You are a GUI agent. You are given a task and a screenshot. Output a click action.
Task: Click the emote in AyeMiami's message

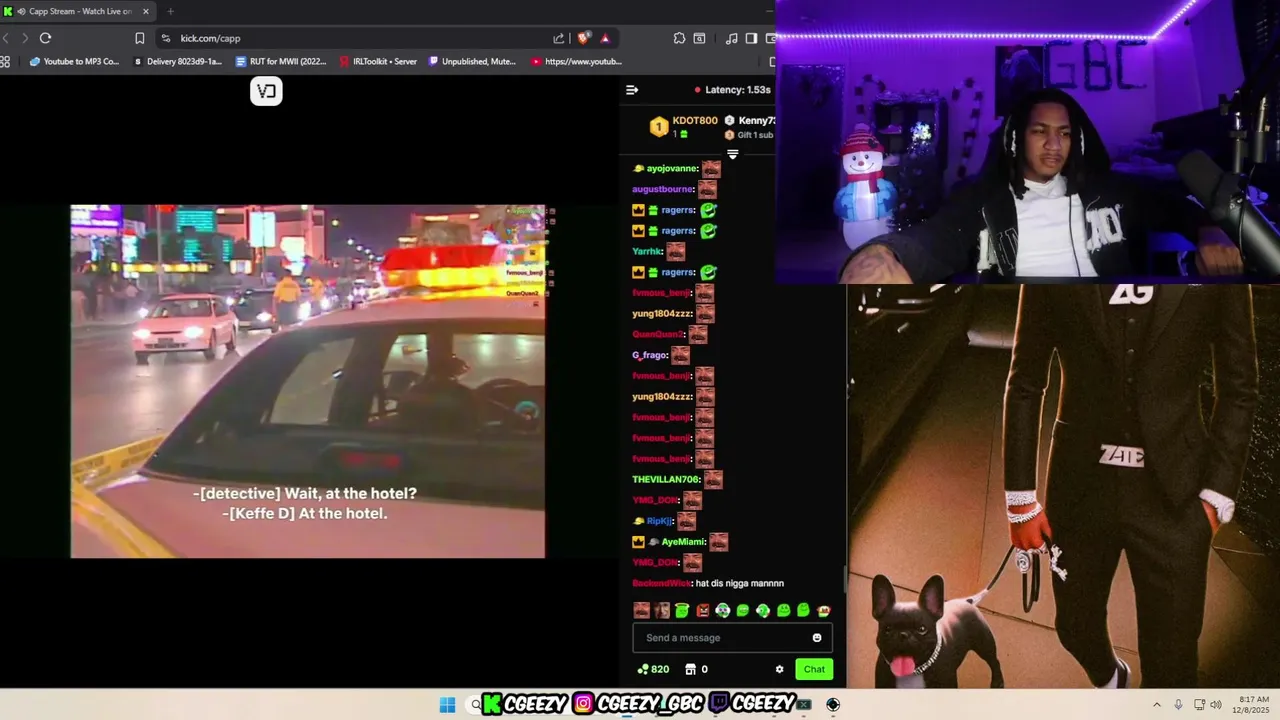(719, 541)
